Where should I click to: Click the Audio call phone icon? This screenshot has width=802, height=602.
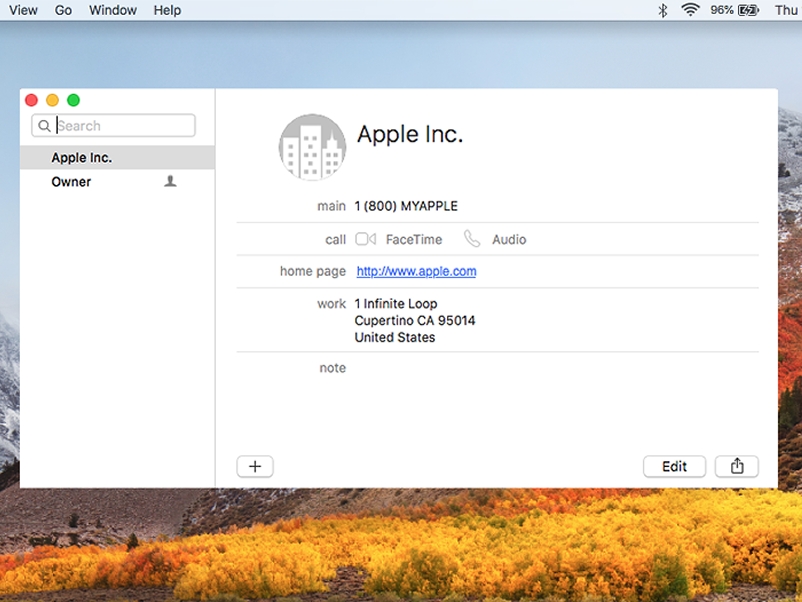point(472,239)
